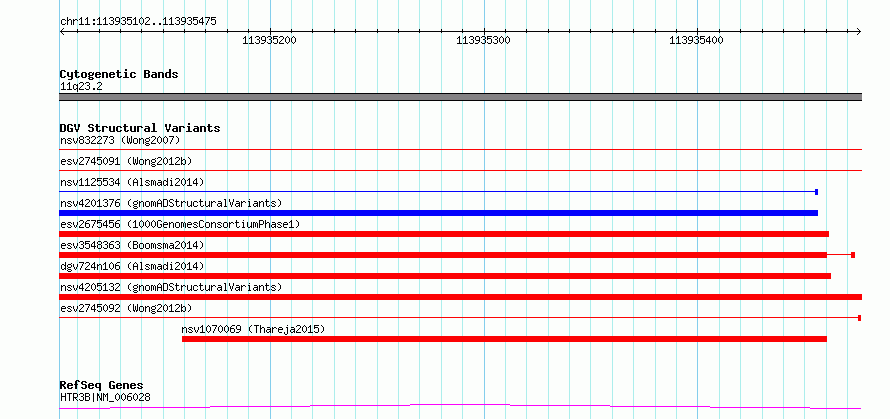Click the red nsv1070069 variant bar
Image resolution: width=890 pixels, height=419 pixels.
point(504,339)
